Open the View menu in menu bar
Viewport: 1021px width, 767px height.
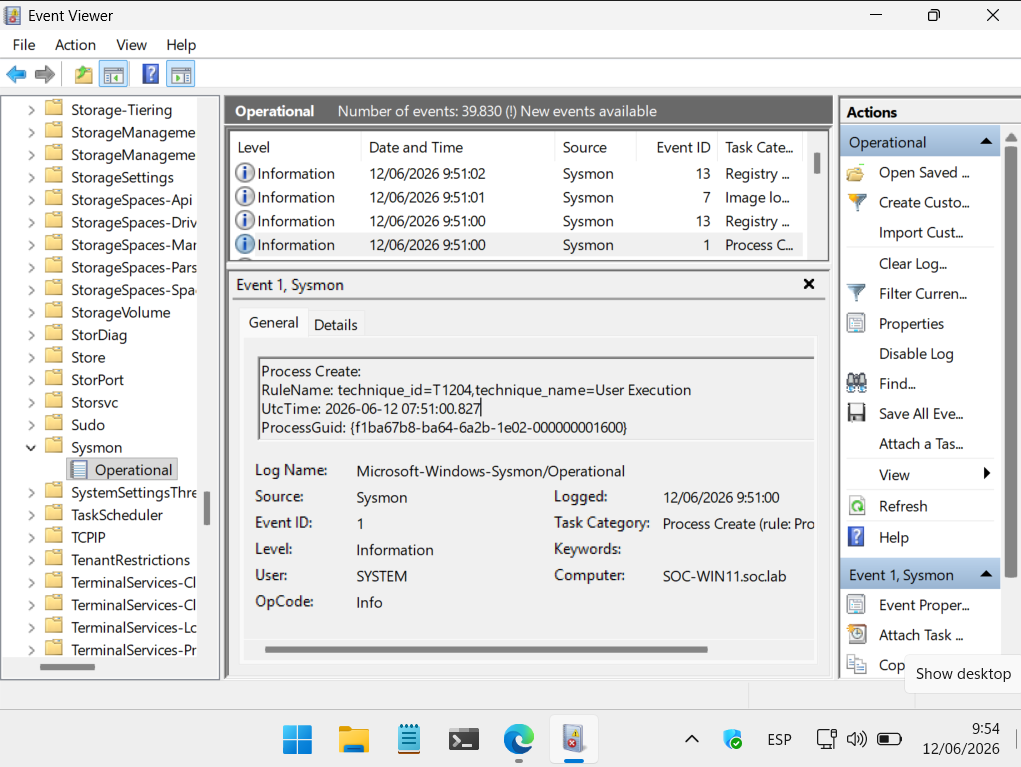131,45
